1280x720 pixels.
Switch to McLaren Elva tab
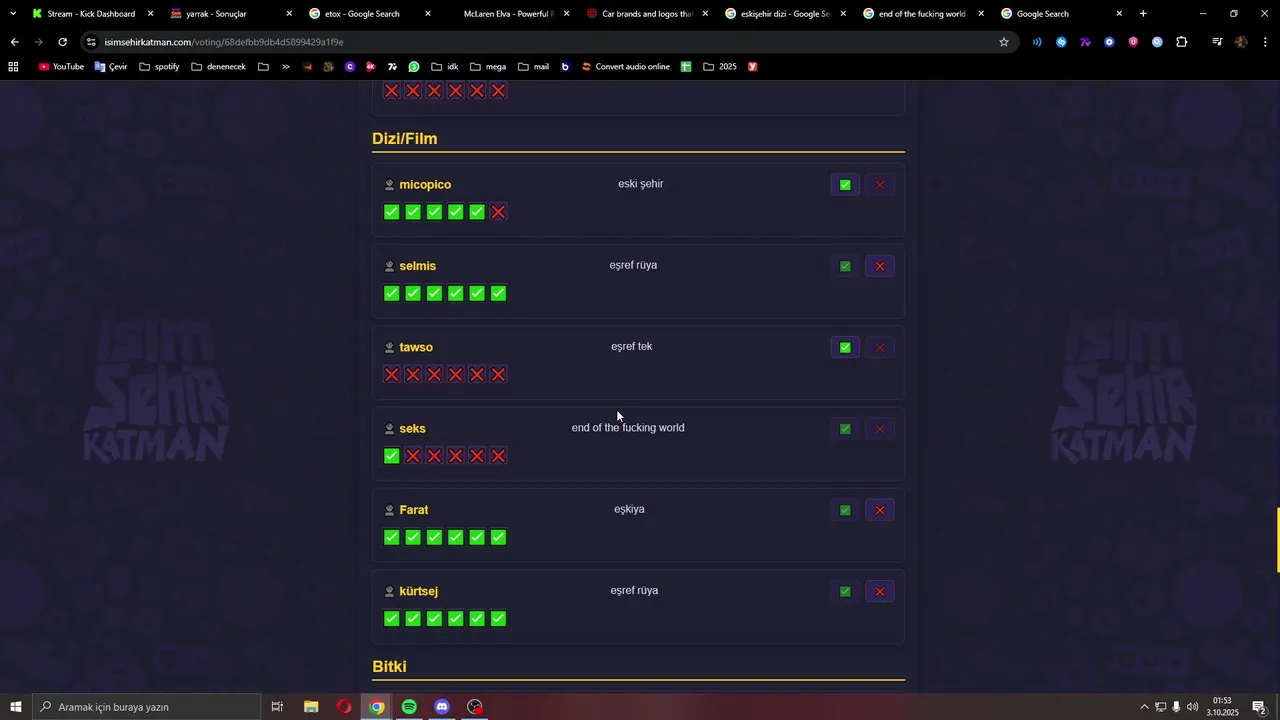pos(506,14)
